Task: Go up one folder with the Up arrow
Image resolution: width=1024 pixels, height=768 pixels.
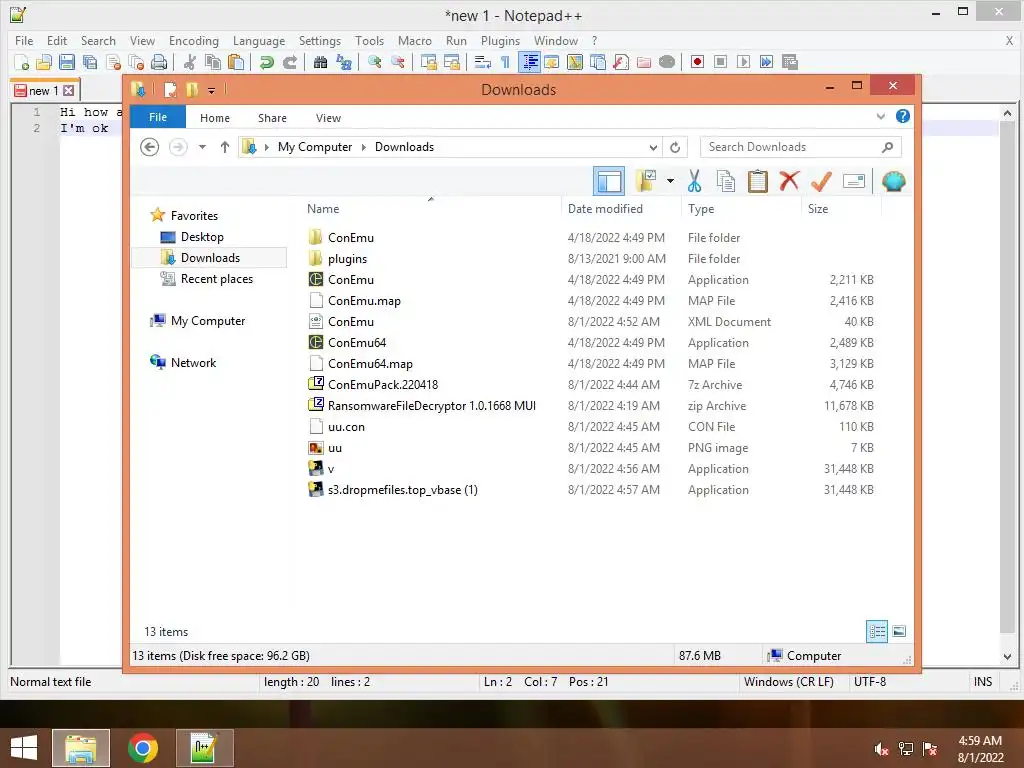Action: (225, 147)
